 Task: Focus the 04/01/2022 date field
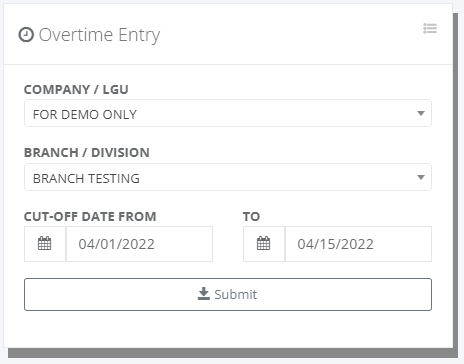tap(139, 244)
